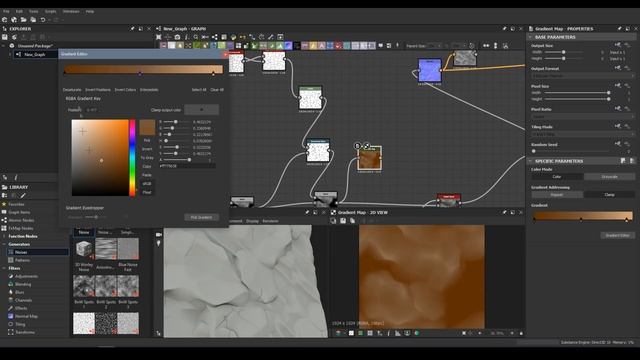Click the Alpha slider in Gradient Editor

tap(176, 160)
